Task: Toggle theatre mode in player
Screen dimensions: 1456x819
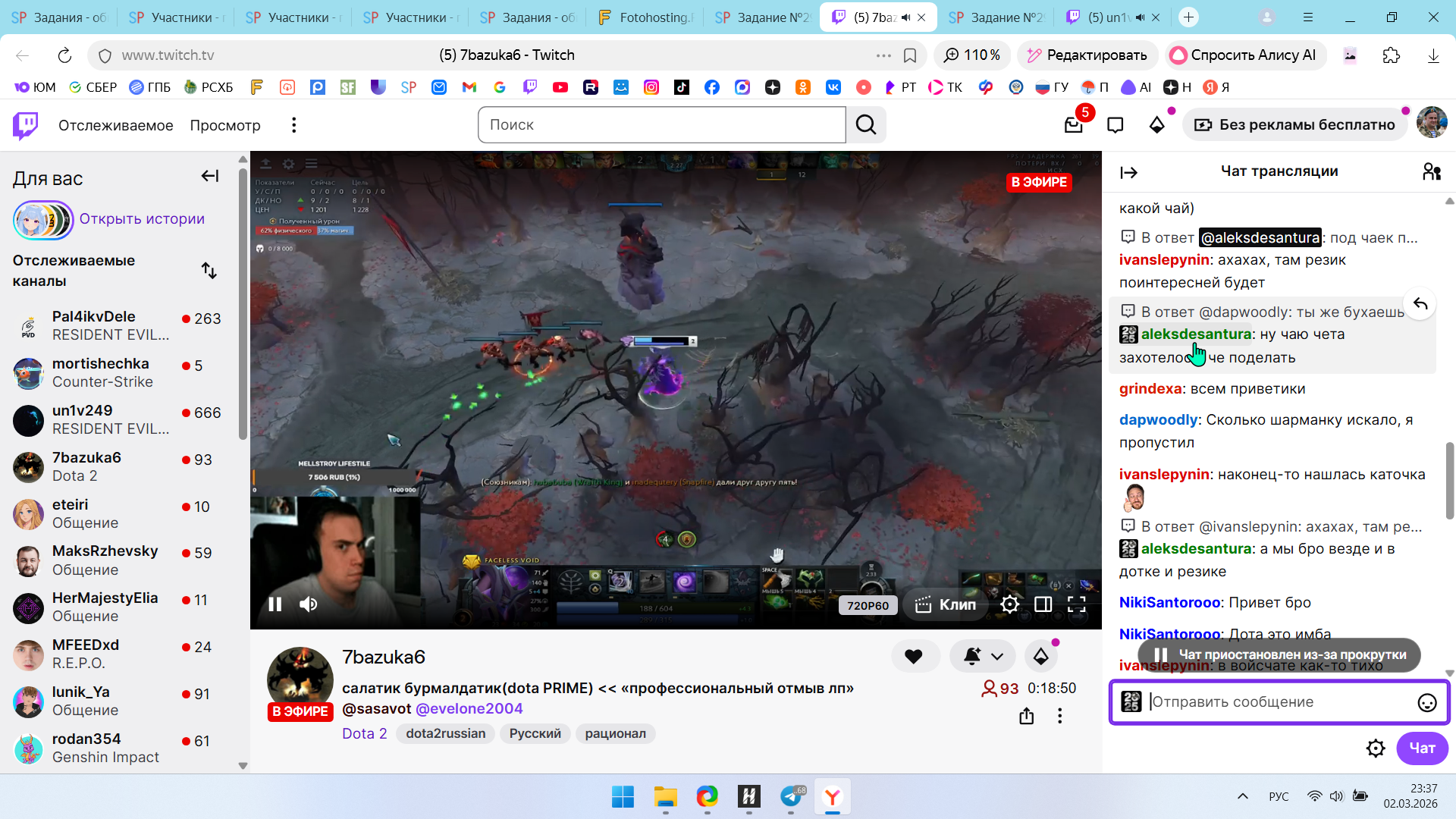Action: pos(1043,604)
